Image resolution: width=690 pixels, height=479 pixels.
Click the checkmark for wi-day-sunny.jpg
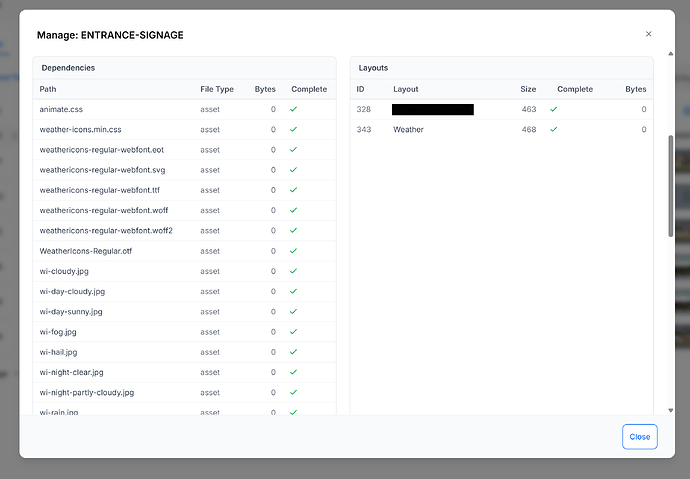pos(294,311)
